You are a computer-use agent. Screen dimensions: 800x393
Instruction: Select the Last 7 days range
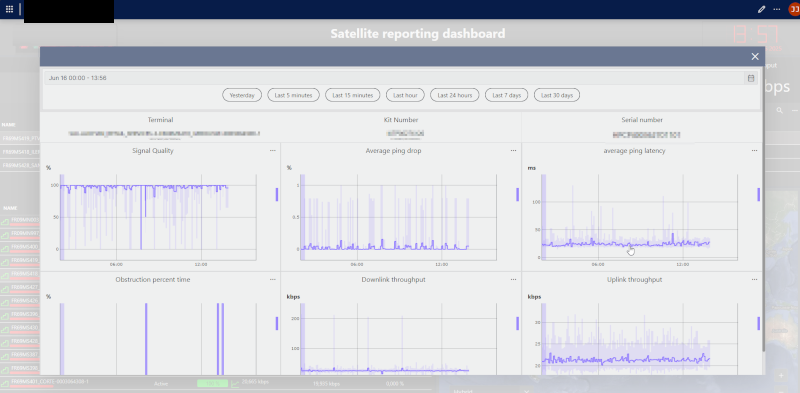pyautogui.click(x=507, y=95)
